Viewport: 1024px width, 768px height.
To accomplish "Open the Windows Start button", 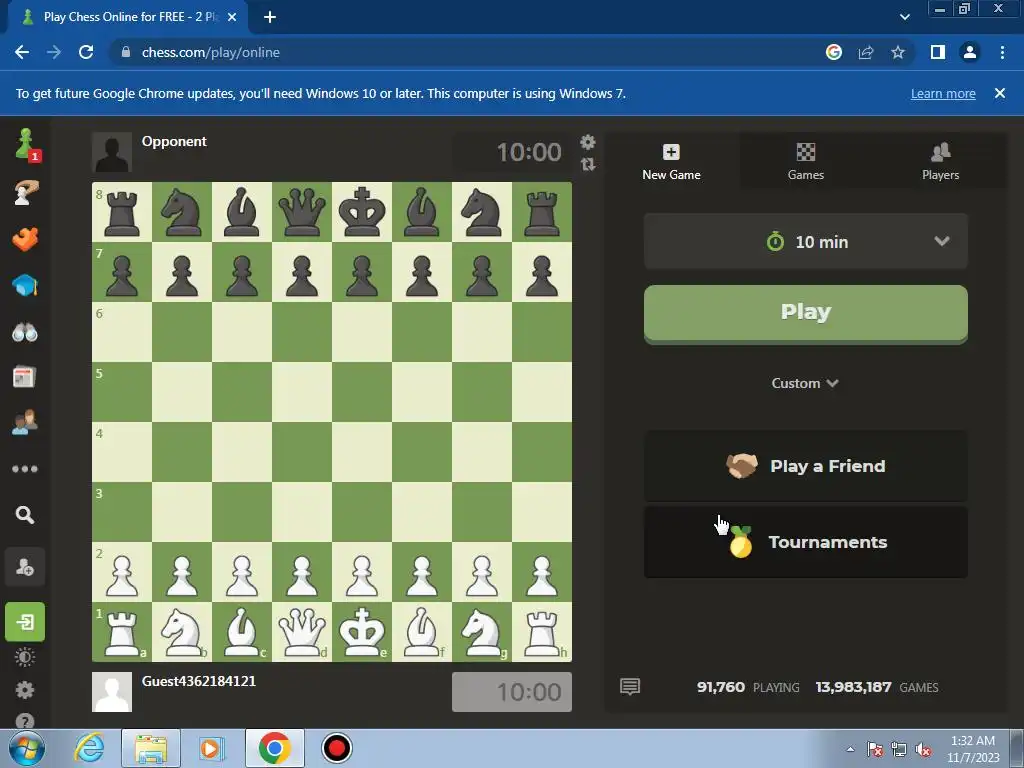I will click(x=27, y=748).
